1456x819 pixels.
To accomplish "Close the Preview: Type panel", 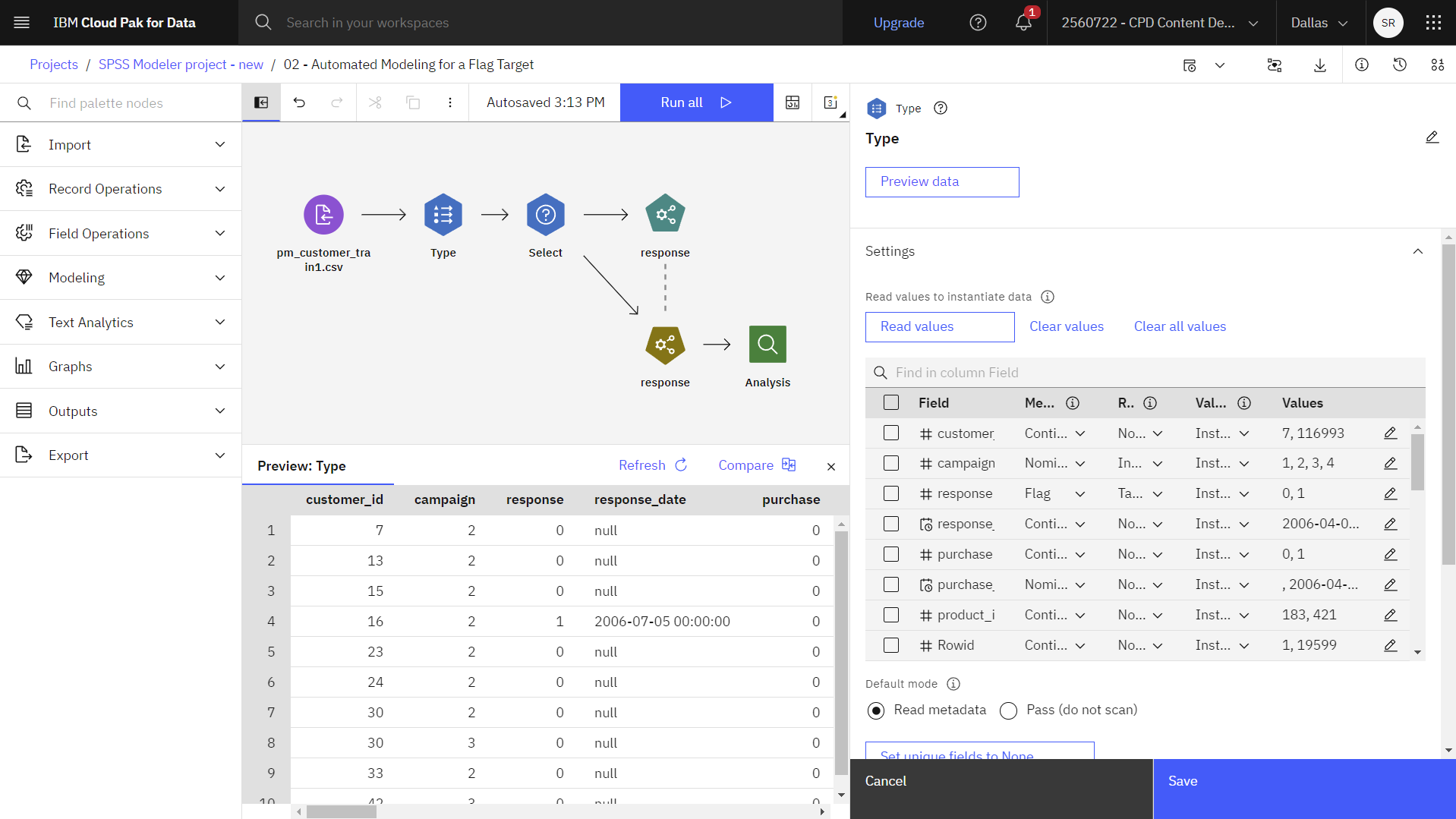I will (831, 467).
